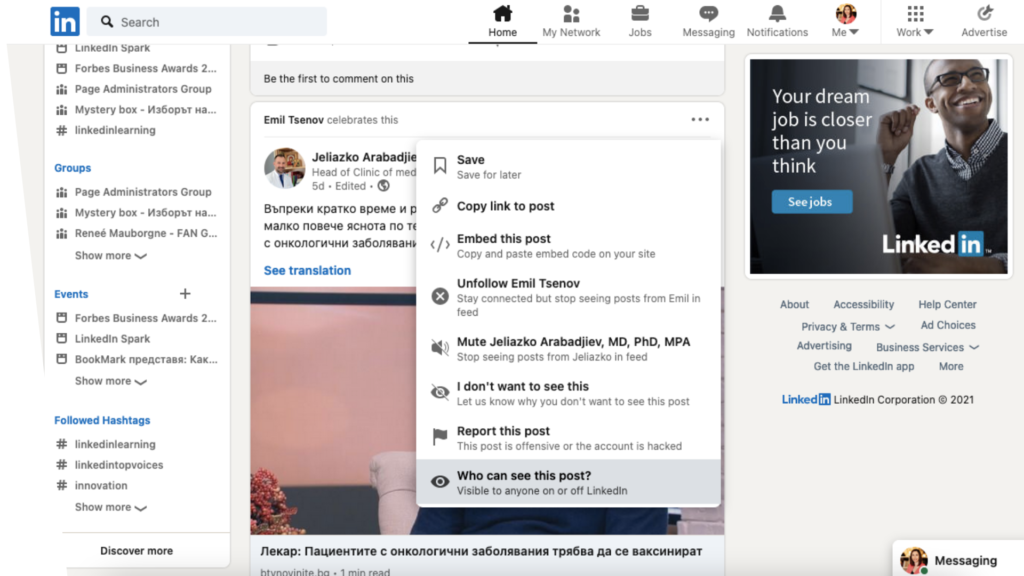Expand Show more under Events
The image size is (1024, 576).
click(110, 381)
